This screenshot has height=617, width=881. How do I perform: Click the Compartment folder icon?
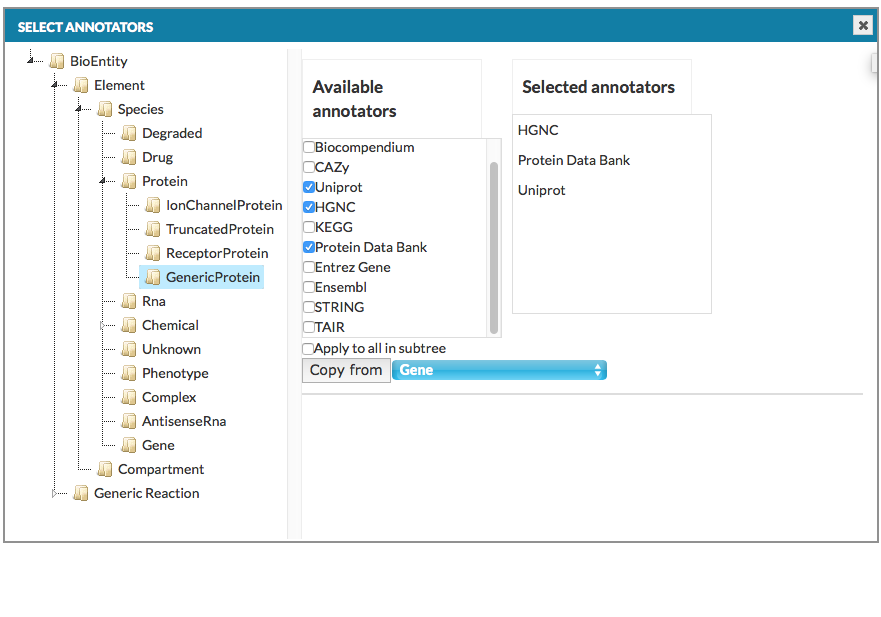tap(105, 469)
